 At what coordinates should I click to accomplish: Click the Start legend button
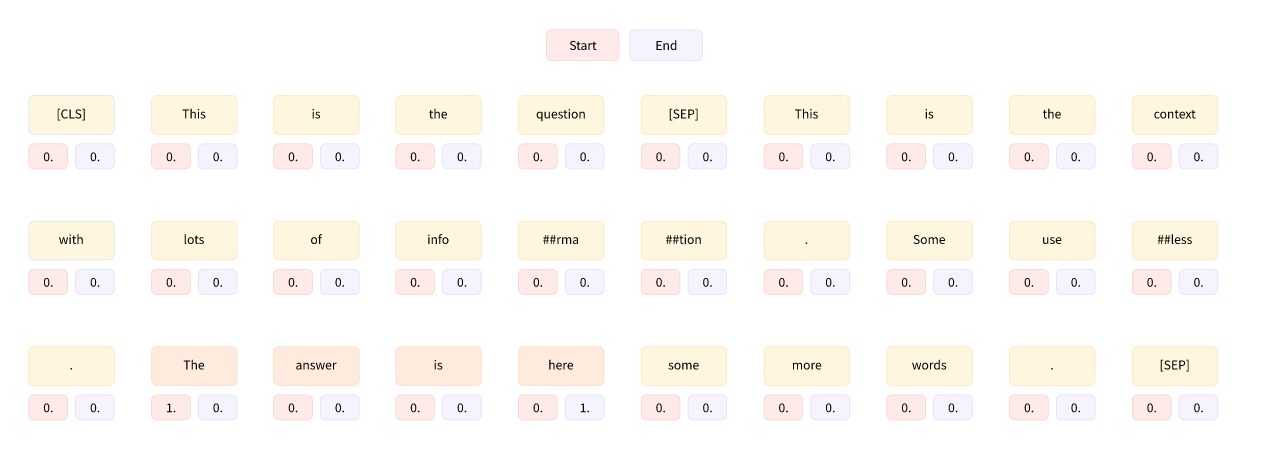[x=582, y=45]
